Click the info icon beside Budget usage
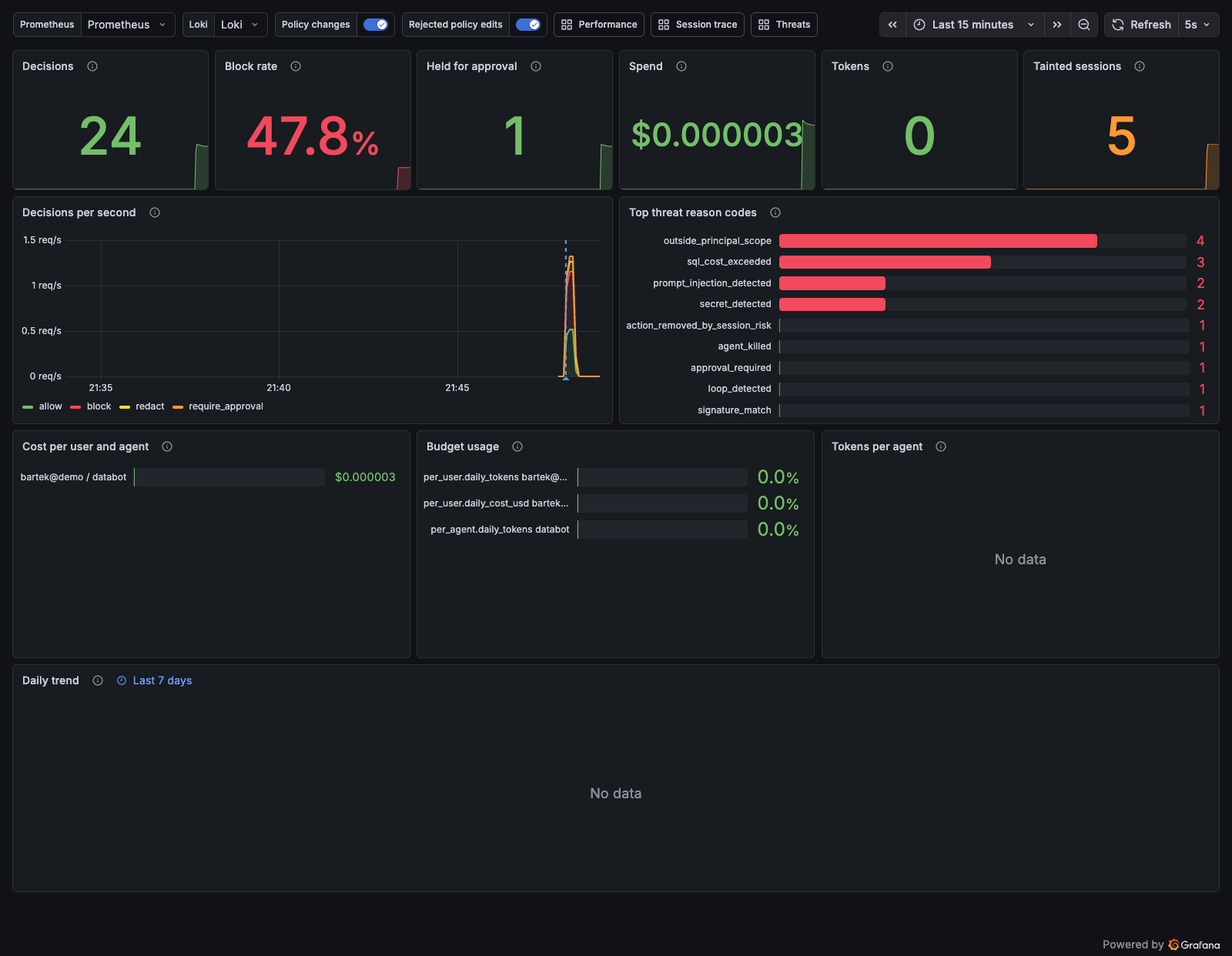Image resolution: width=1232 pixels, height=956 pixels. pyautogui.click(x=517, y=446)
